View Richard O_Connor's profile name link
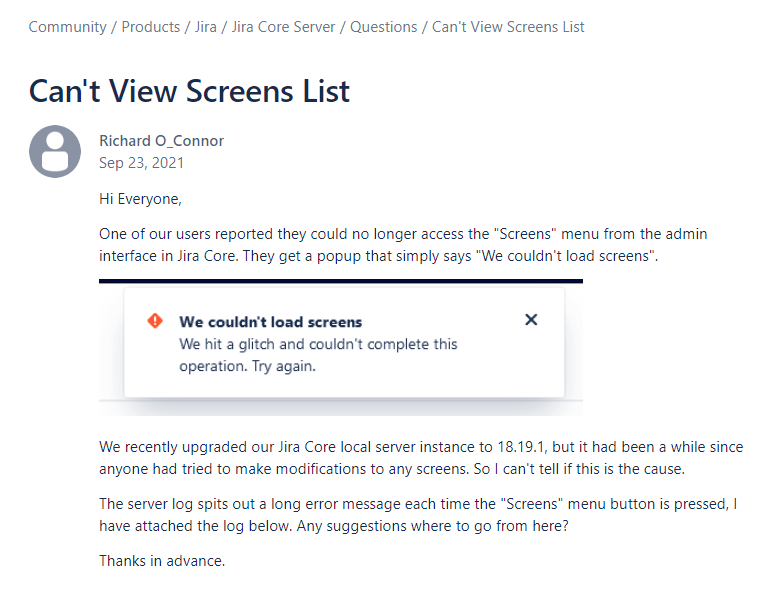 [161, 140]
